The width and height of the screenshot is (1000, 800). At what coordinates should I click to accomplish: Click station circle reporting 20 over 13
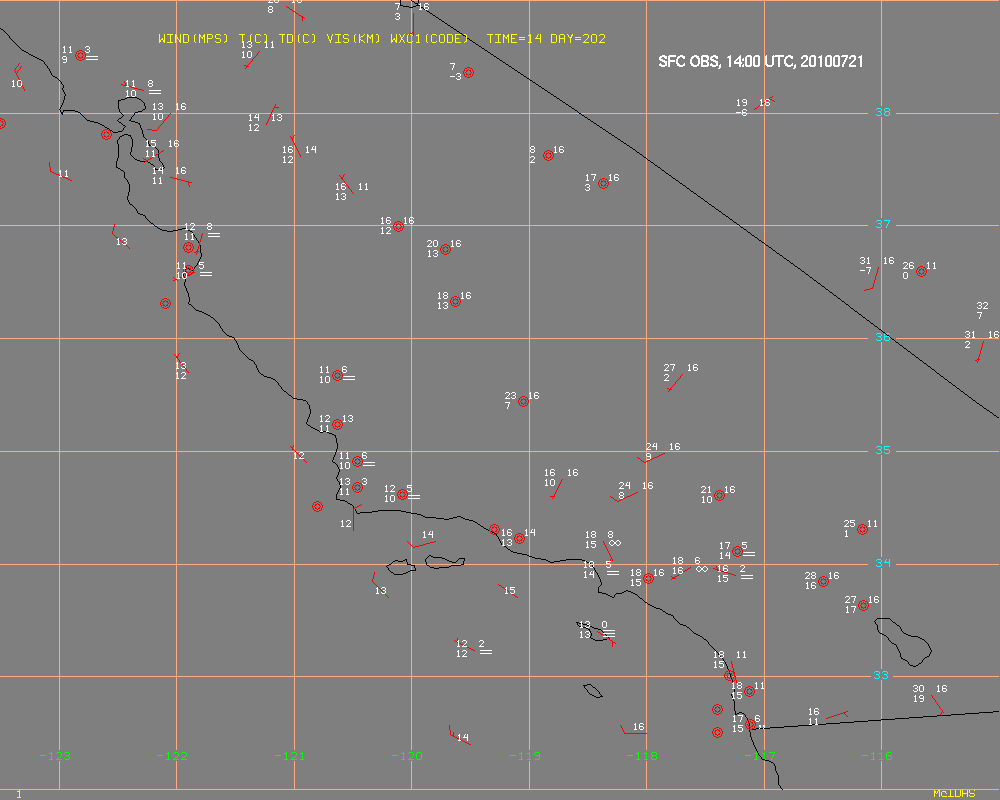tap(445, 249)
